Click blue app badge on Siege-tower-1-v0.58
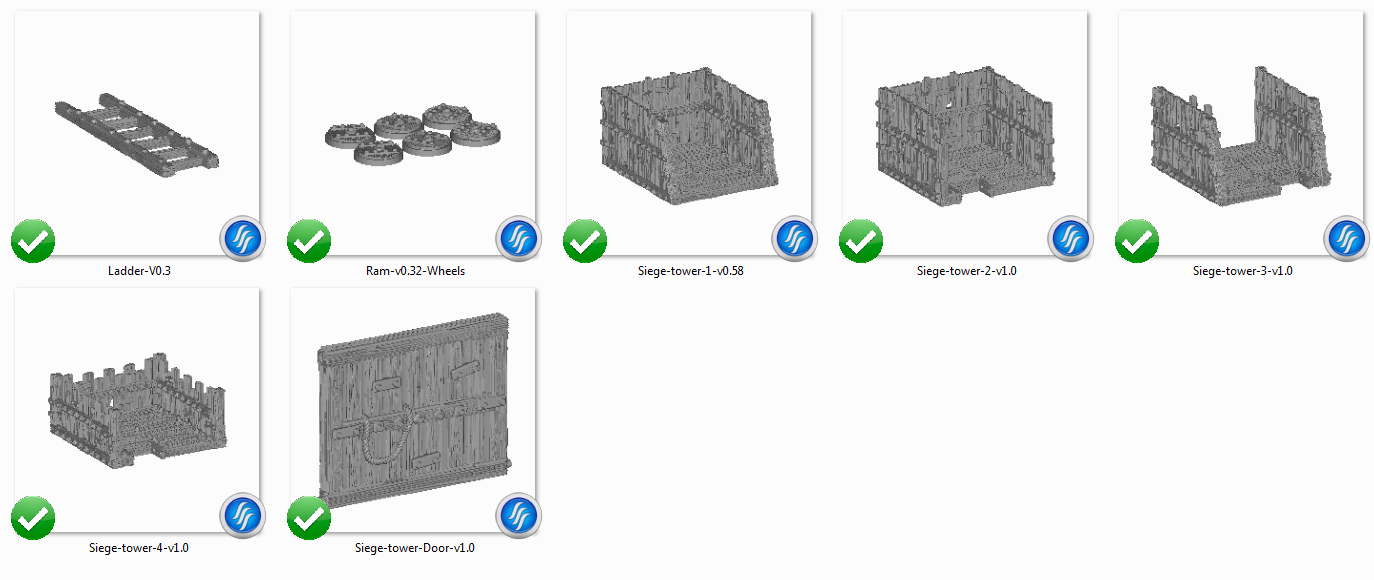Viewport: 1374px width, 580px height. (x=794, y=240)
